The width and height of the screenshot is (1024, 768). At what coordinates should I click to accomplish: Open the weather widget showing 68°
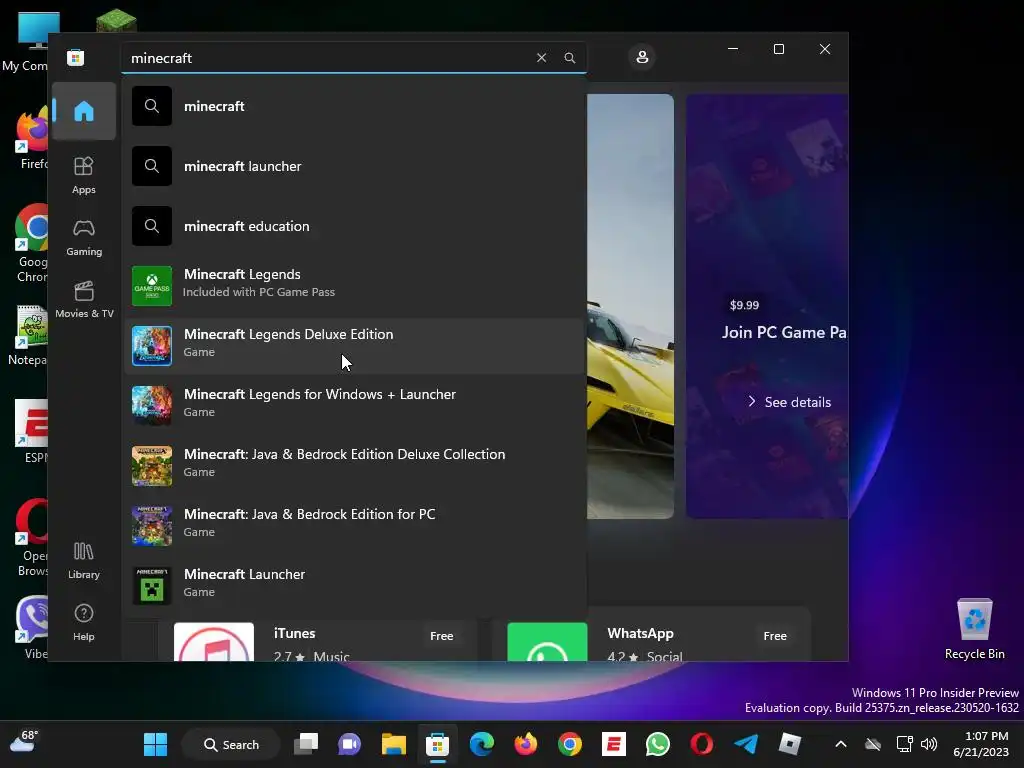pos(25,742)
